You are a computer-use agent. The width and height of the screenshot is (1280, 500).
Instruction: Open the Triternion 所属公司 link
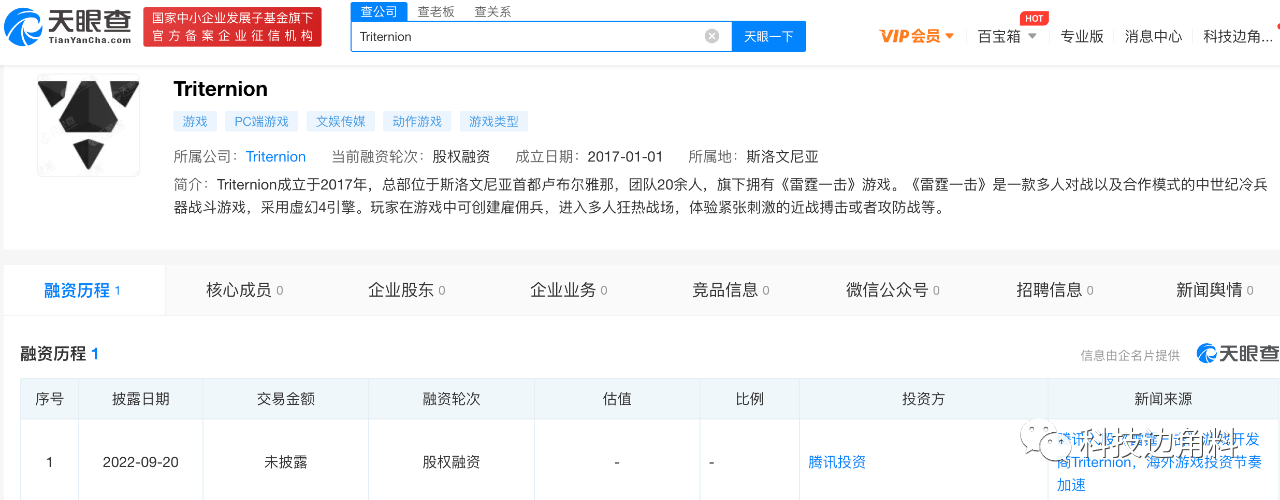pos(276,157)
